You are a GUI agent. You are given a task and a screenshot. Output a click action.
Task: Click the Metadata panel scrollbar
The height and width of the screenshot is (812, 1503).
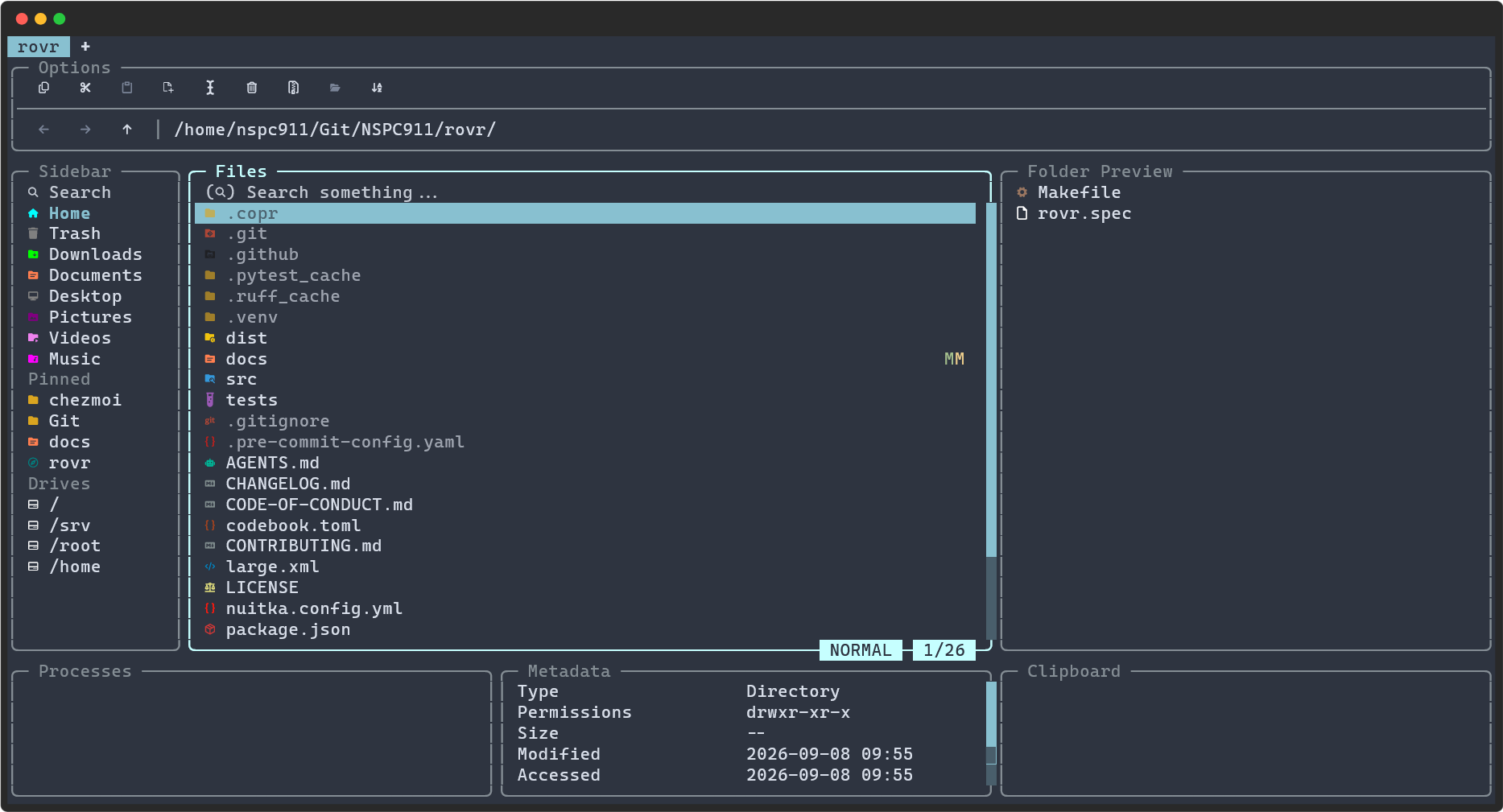tap(991, 733)
